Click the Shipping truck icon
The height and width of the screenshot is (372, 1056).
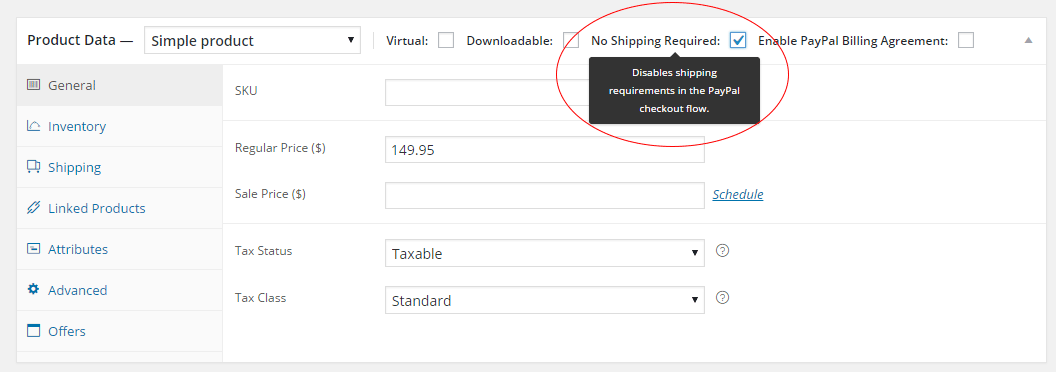(x=33, y=167)
